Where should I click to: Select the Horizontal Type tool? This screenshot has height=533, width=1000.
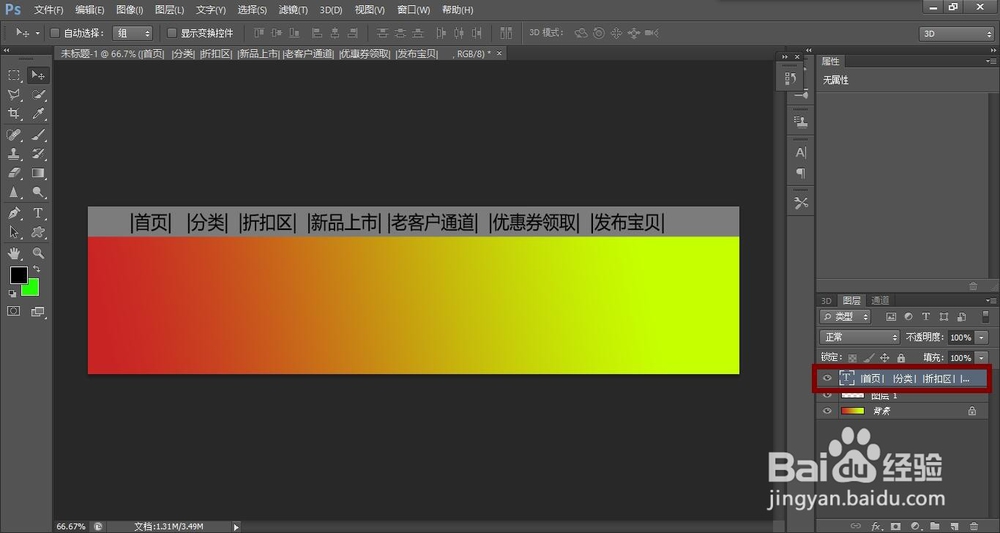(x=38, y=213)
